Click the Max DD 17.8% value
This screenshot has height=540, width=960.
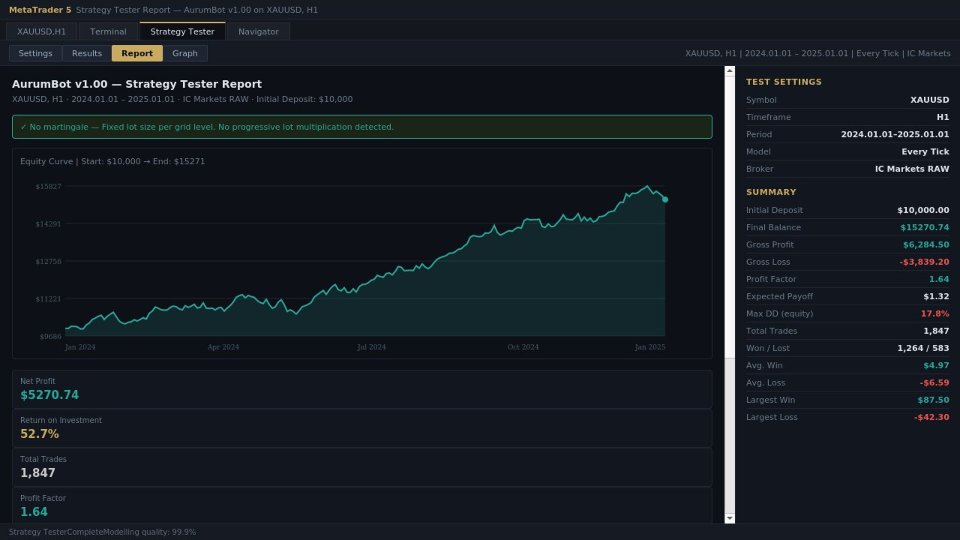pyautogui.click(x=935, y=313)
